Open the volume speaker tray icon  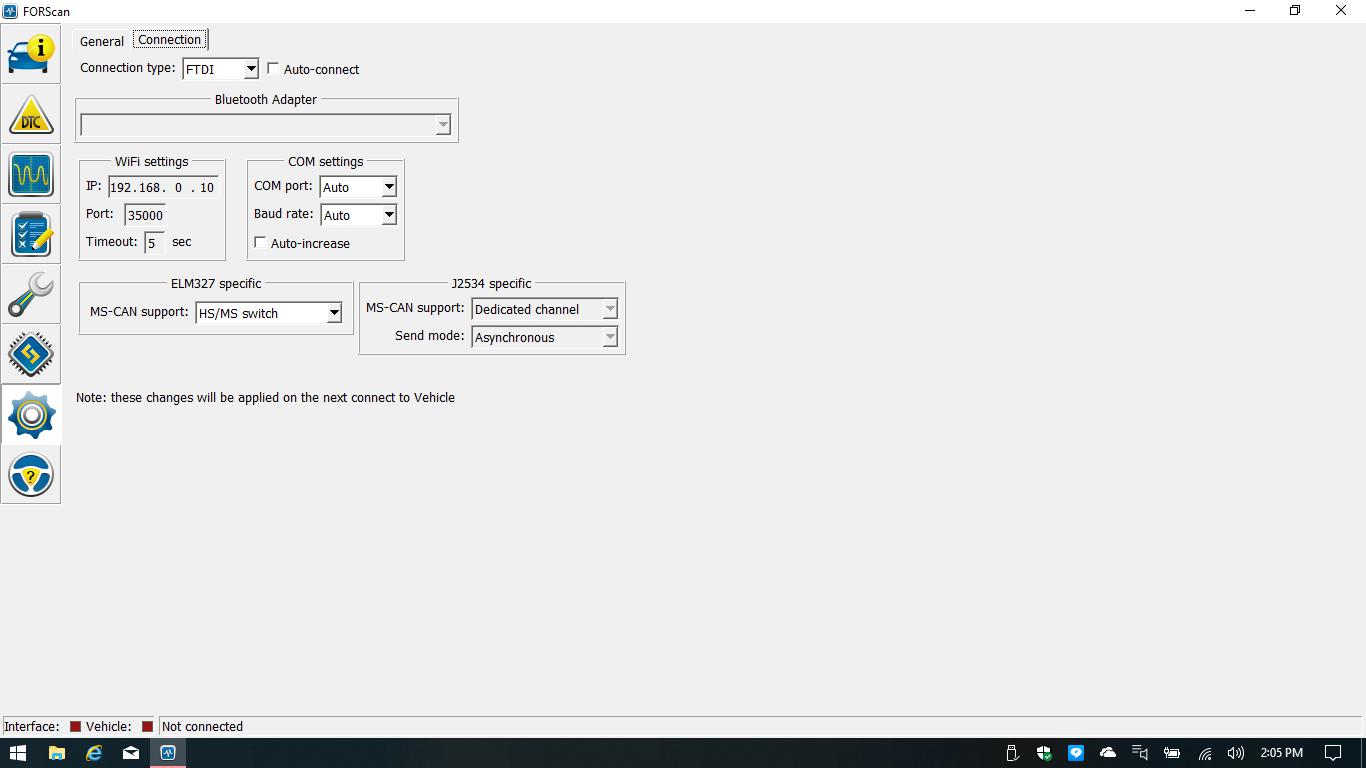pos(1236,753)
